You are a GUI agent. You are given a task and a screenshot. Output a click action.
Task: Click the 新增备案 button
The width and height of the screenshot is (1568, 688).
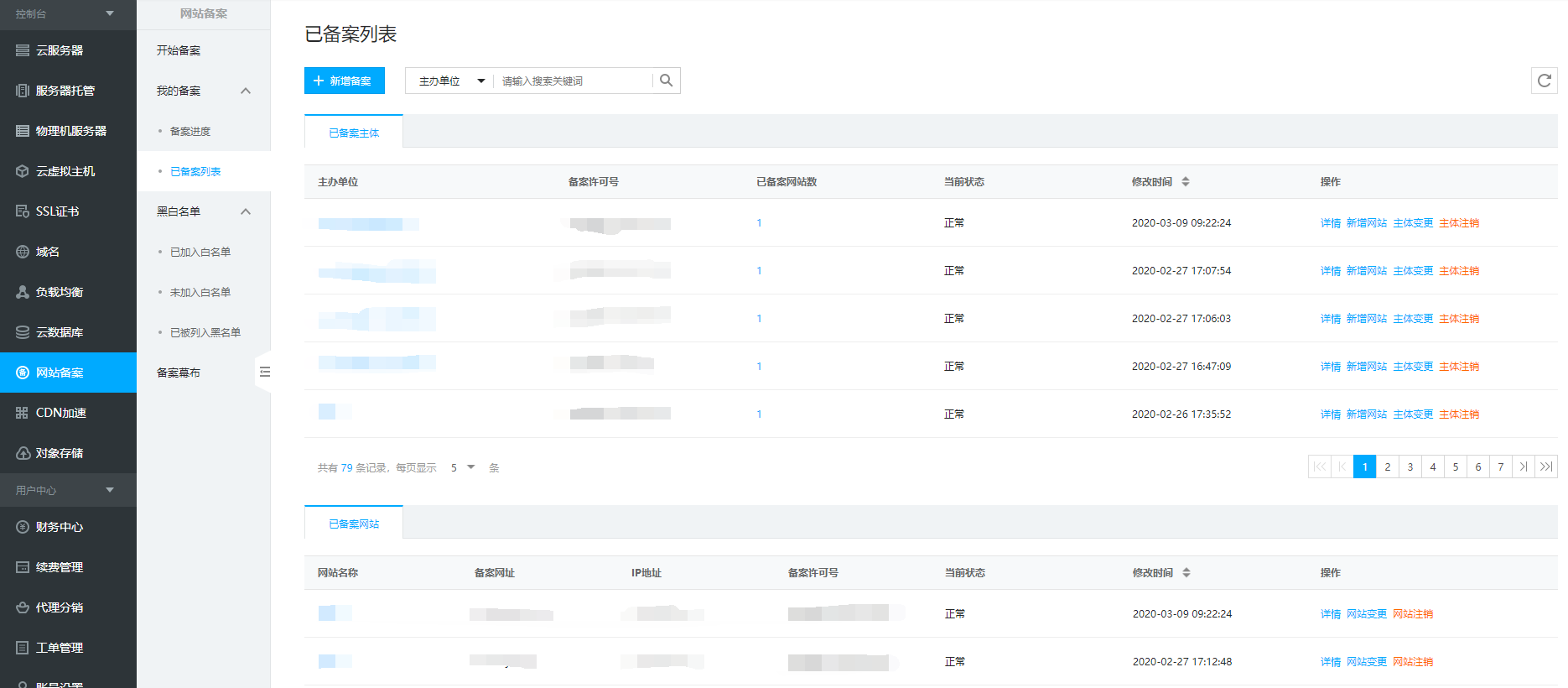[344, 81]
